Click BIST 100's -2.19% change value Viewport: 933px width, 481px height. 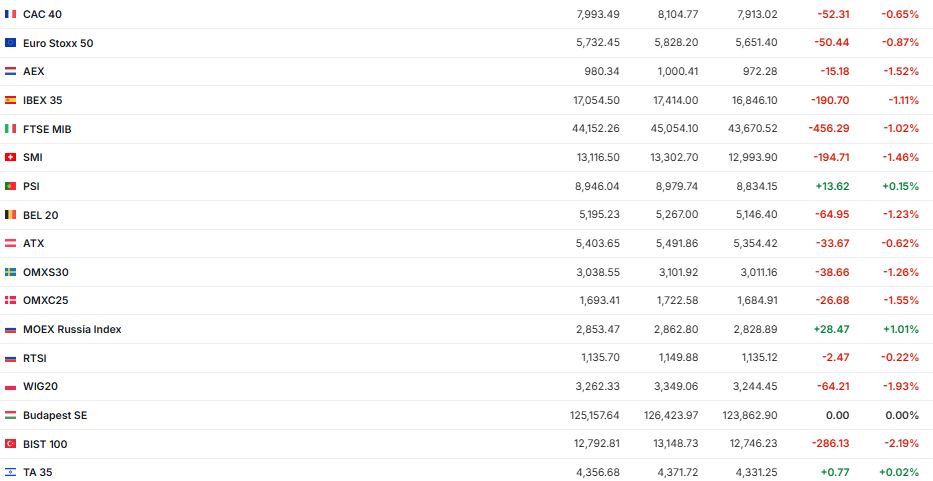pos(899,444)
